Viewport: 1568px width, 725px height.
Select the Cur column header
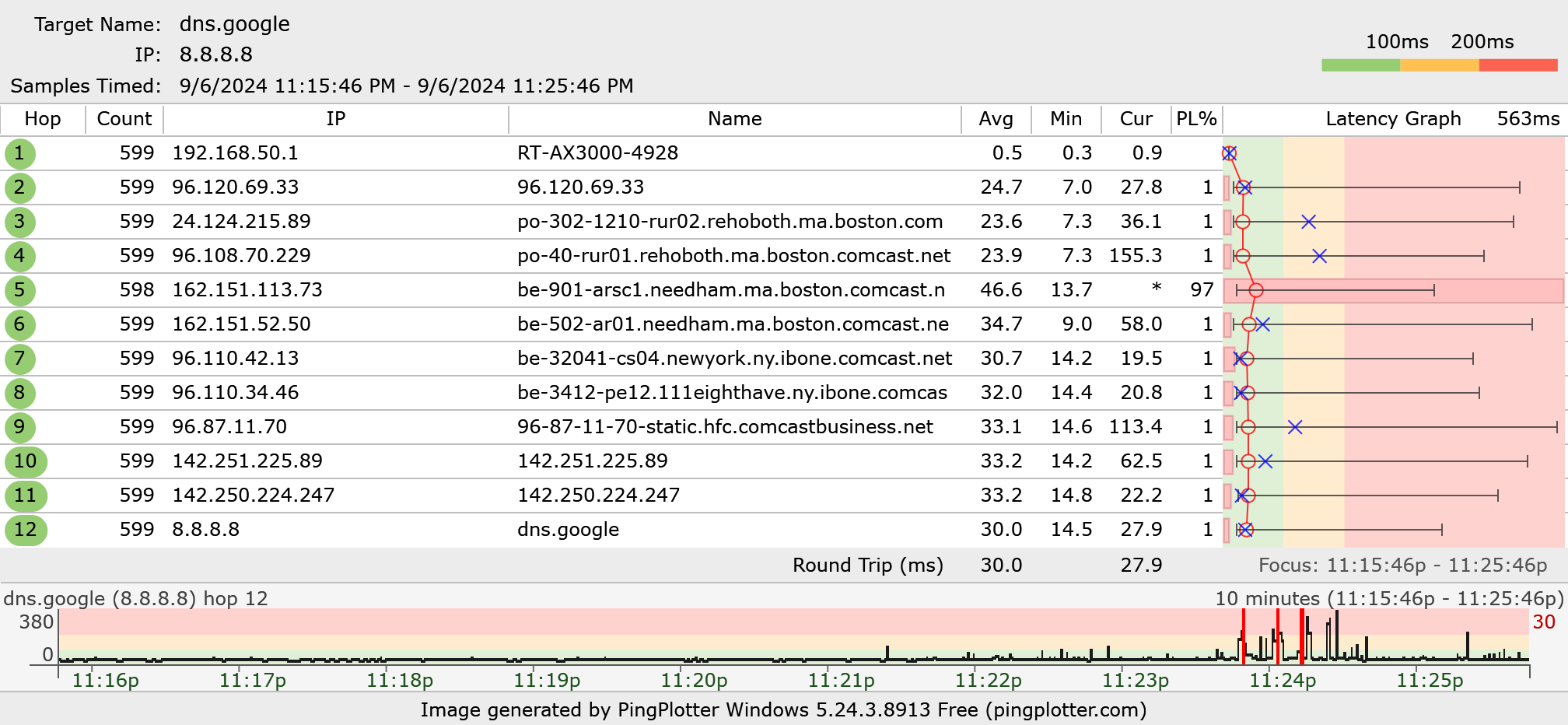tap(1136, 119)
